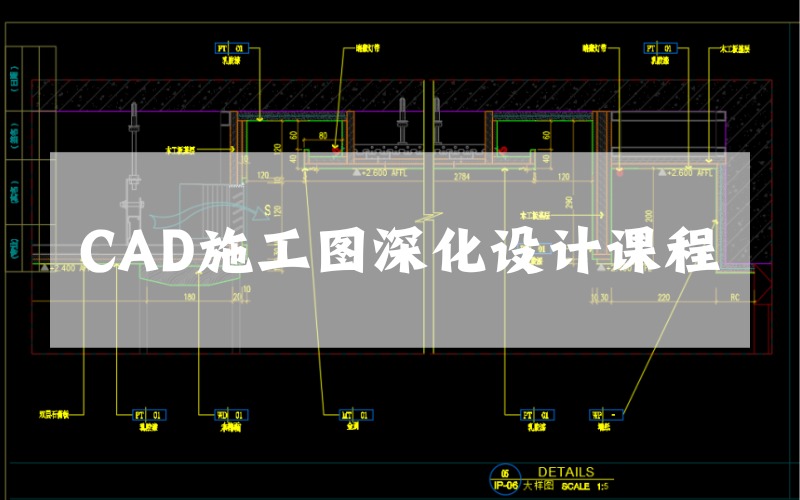Click the PT 01 tag left of WP
800x500 pixels.
536,413
